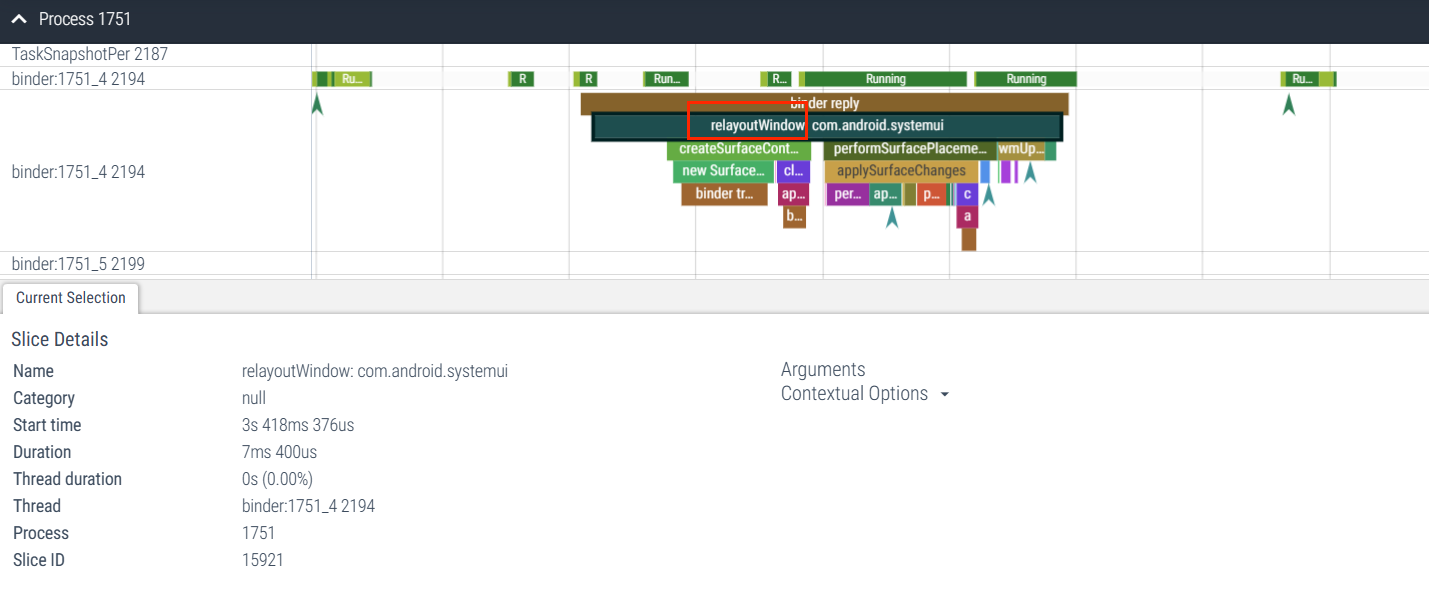Viewport: 1429px width, 594px height.
Task: Select the performSurfacePlaceme… slice
Action: [910, 149]
